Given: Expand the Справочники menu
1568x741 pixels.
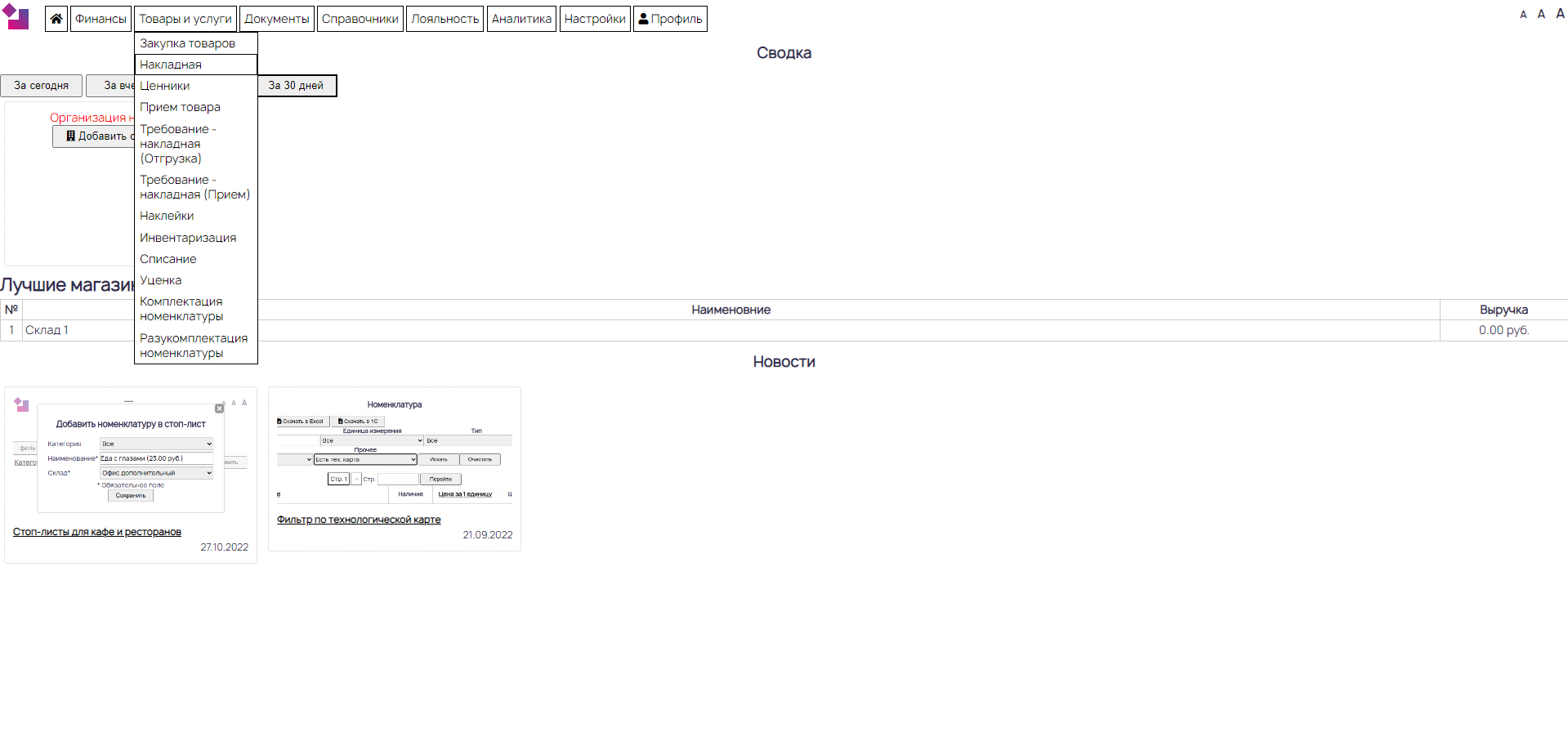Looking at the screenshot, I should point(360,19).
